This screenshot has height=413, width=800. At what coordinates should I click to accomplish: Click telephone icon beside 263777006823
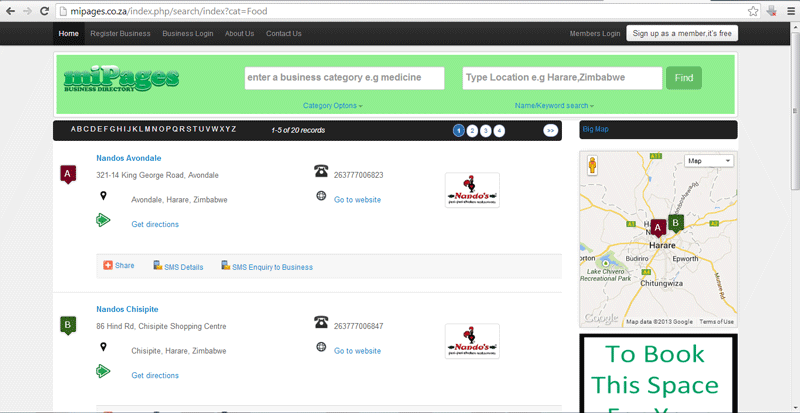[321, 171]
